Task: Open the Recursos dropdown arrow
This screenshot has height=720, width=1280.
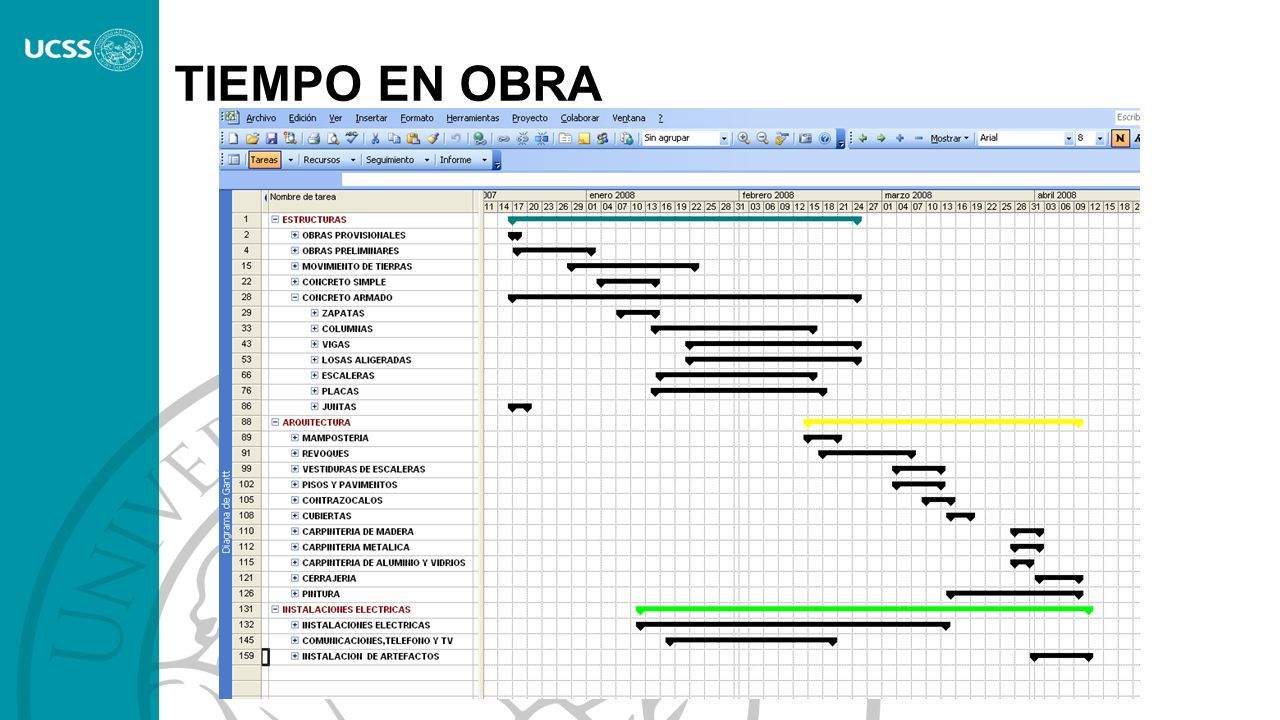Action: 353,159
